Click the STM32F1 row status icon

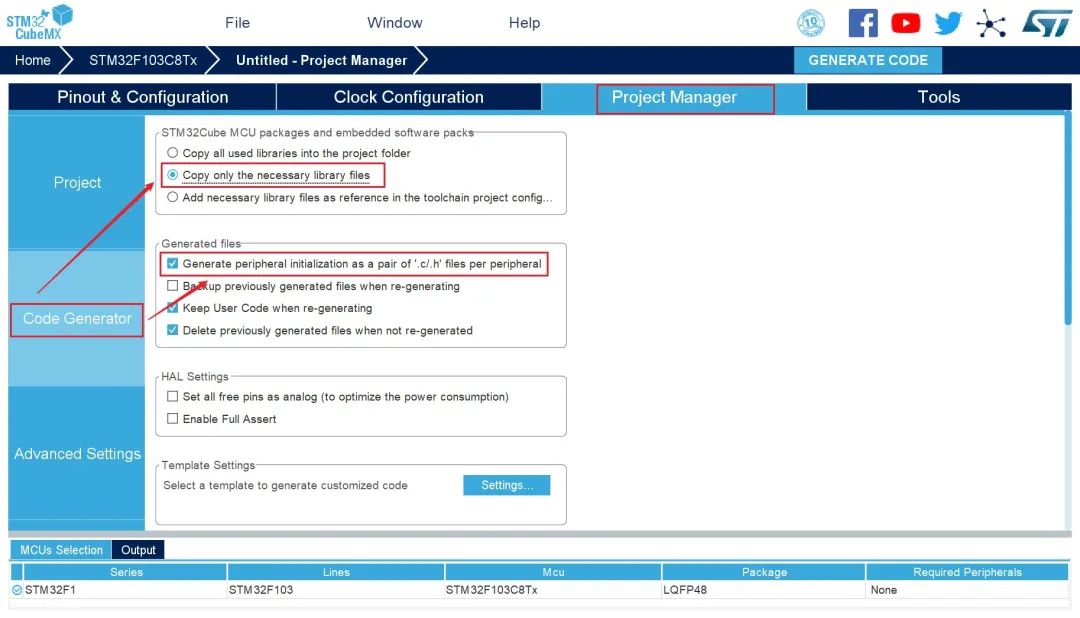click(17, 590)
